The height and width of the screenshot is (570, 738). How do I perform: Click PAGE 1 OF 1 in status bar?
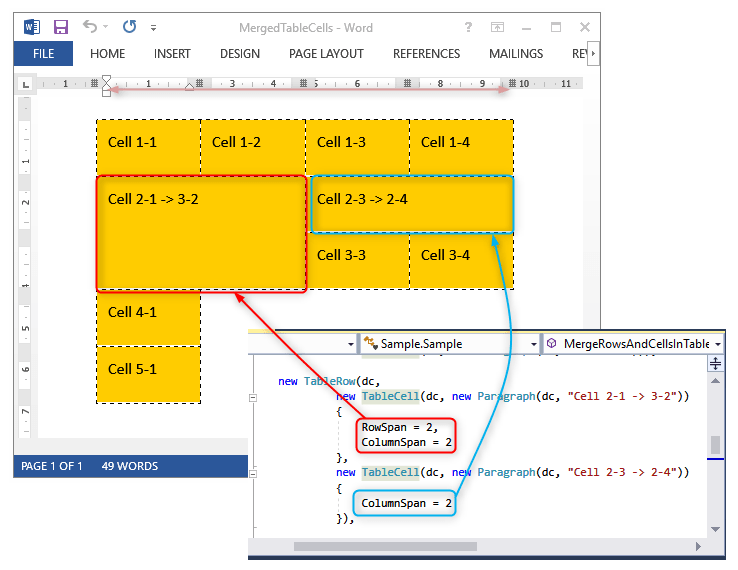coord(52,466)
